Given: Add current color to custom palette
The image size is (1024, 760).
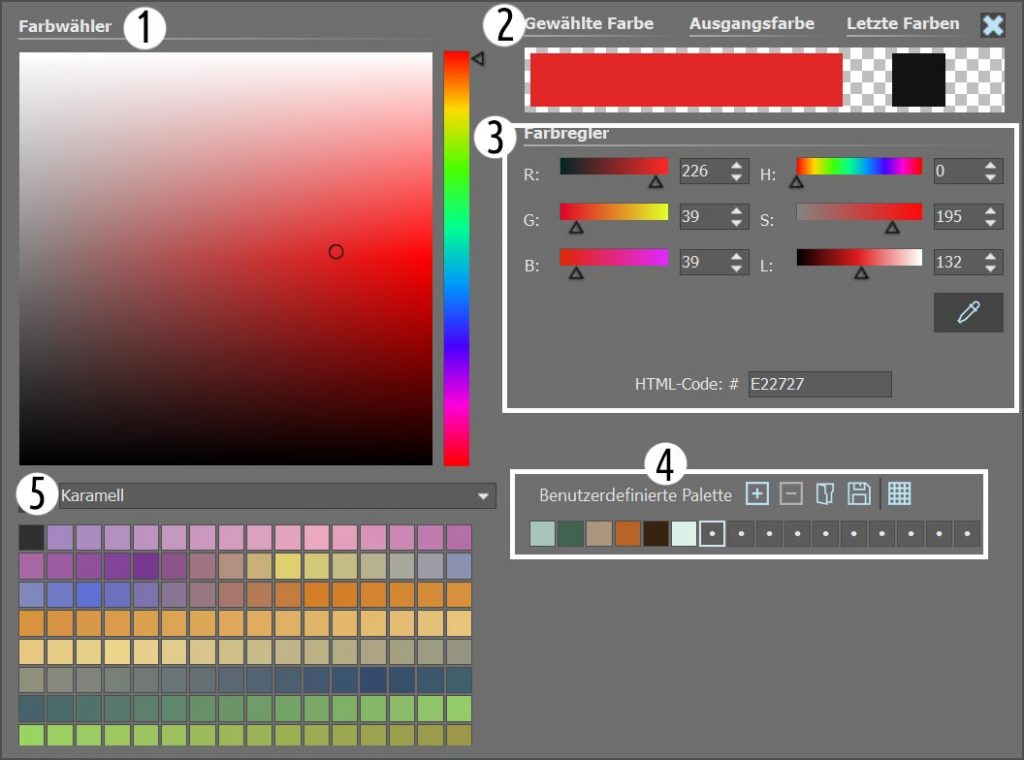Looking at the screenshot, I should click(x=757, y=493).
